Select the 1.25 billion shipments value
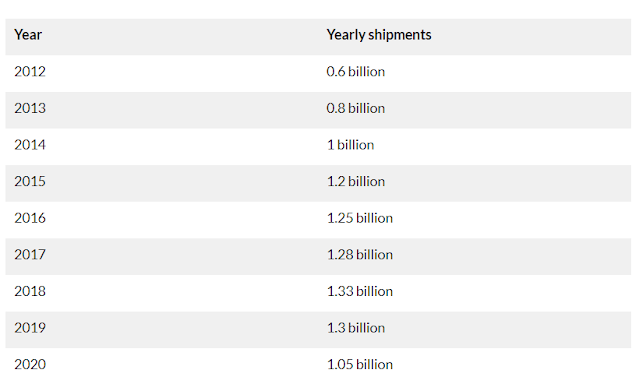The width and height of the screenshot is (639, 384). [x=360, y=218]
